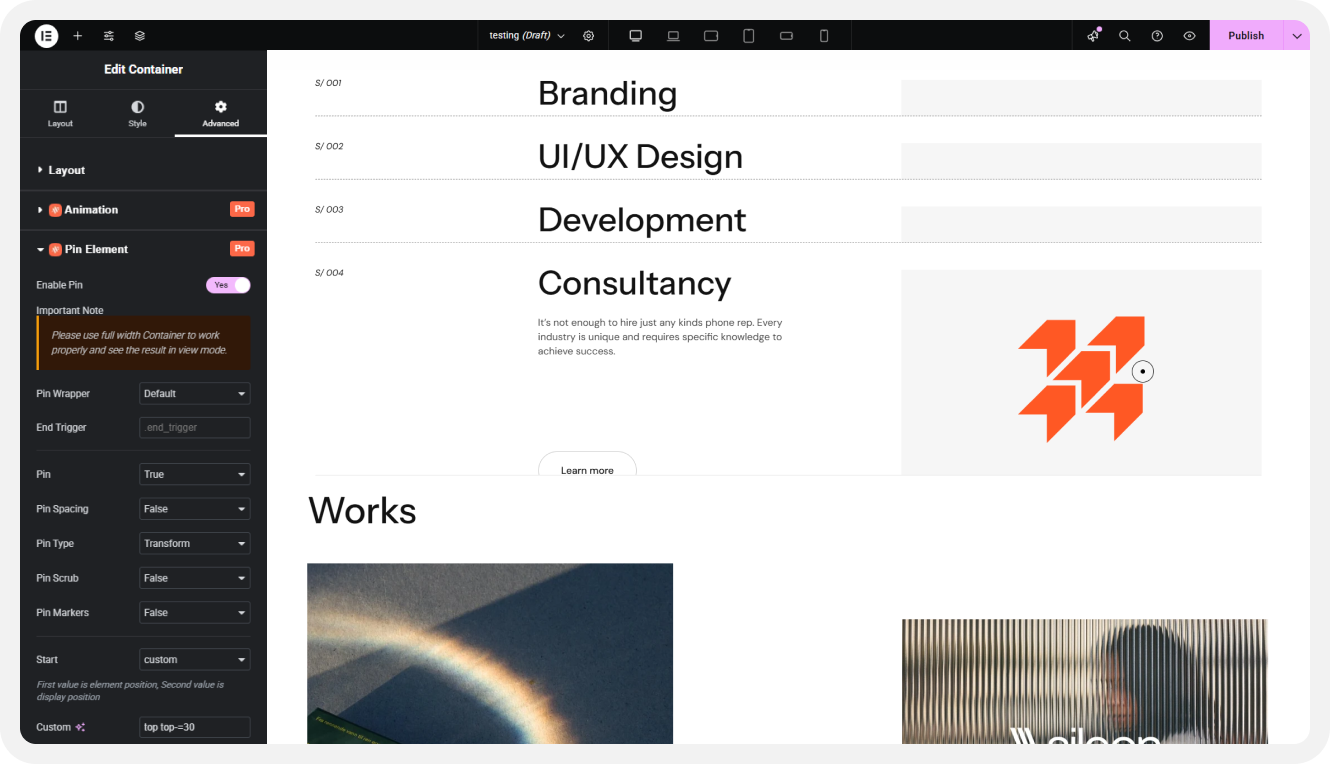
Task: Open the Pin Markers dropdown
Action: point(195,612)
